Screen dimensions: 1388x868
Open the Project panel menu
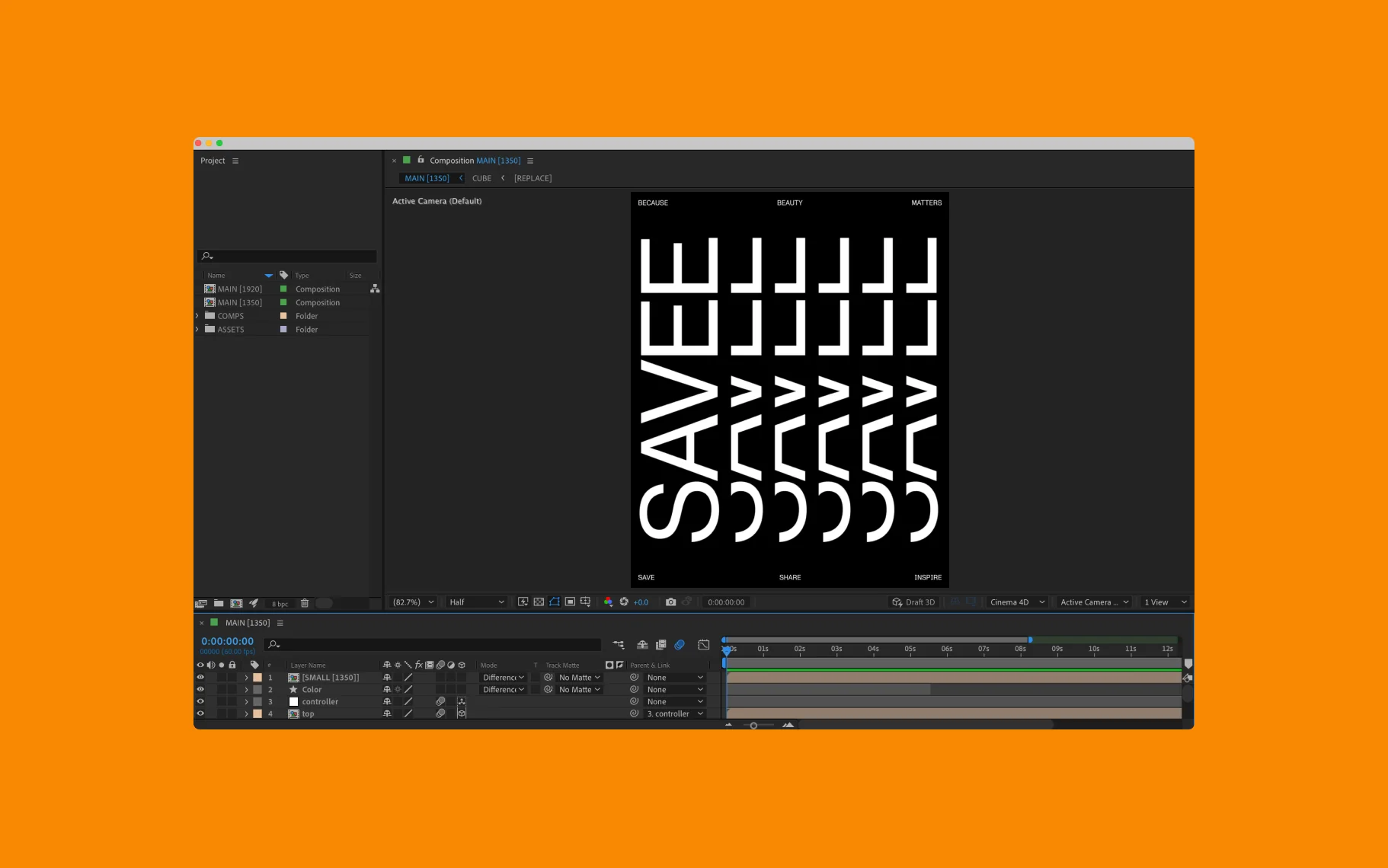pyautogui.click(x=235, y=161)
